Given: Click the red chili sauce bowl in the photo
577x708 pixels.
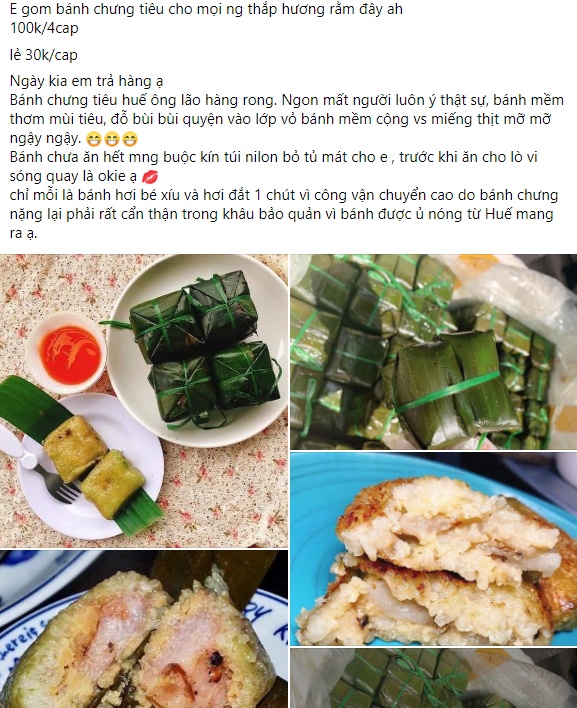Looking at the screenshot, I should [x=69, y=353].
